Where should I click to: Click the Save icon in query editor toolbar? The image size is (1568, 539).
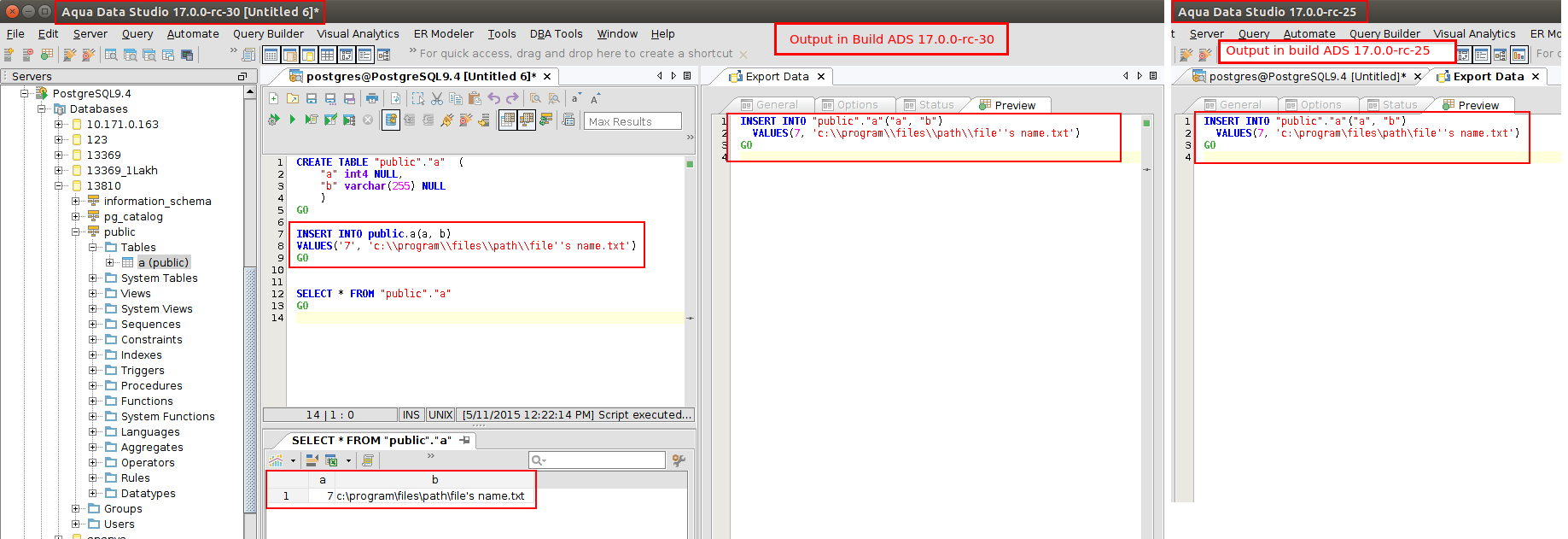312,98
